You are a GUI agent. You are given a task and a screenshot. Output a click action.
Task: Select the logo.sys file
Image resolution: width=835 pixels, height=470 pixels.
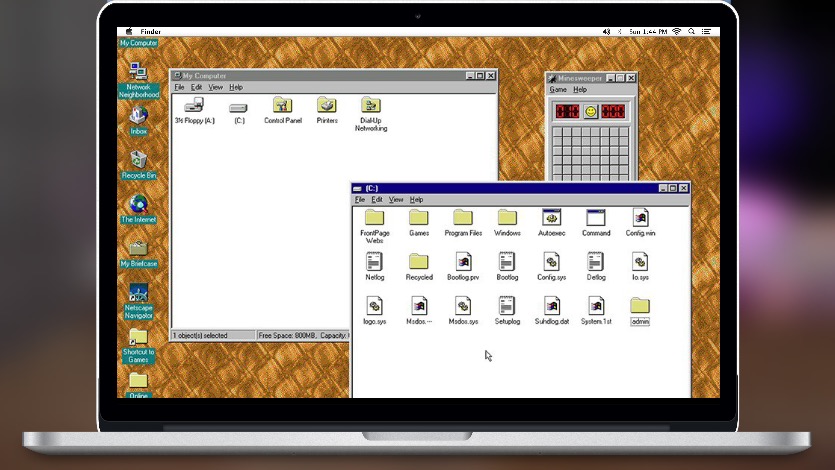pos(374,311)
